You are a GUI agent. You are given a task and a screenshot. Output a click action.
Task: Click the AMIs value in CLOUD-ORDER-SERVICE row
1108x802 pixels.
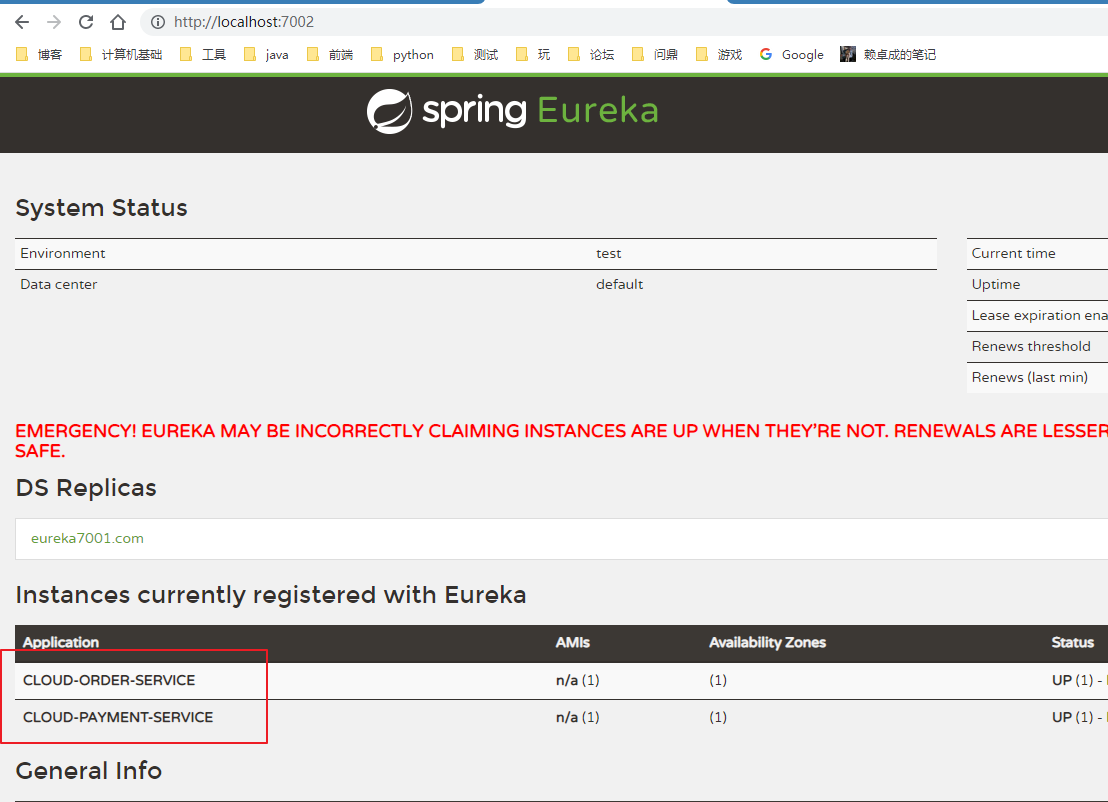click(577, 680)
